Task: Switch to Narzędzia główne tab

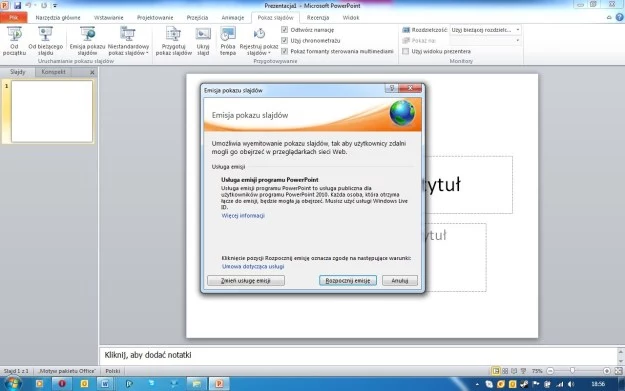Action: point(58,18)
